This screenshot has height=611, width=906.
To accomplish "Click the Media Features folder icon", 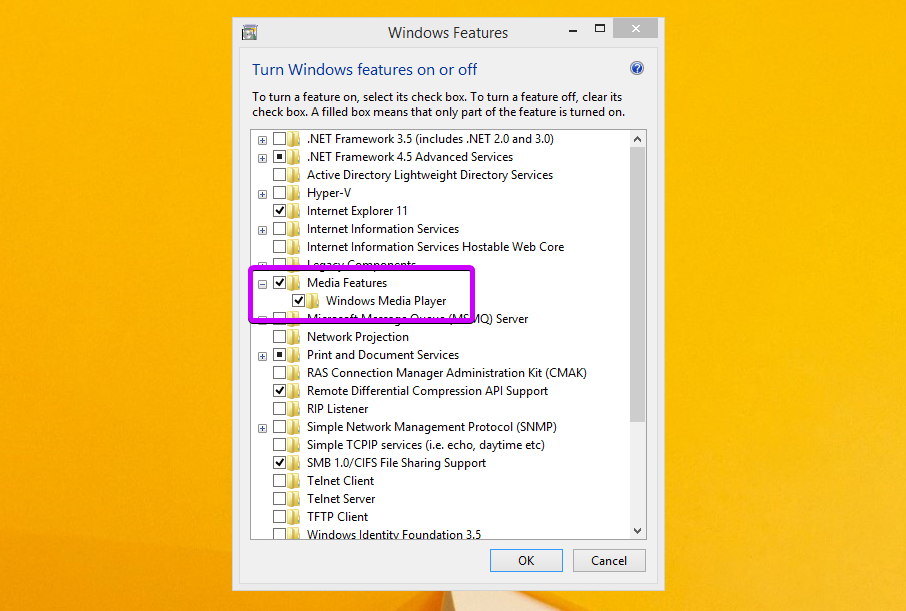I will 294,283.
